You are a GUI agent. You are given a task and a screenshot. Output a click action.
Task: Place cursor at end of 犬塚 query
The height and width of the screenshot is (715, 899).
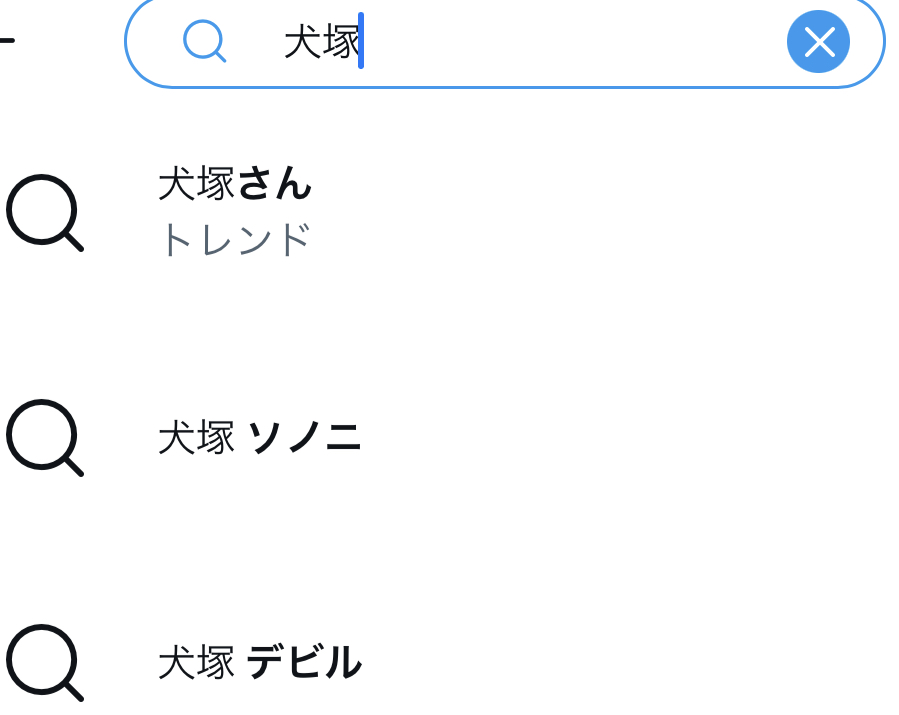[x=360, y=43]
